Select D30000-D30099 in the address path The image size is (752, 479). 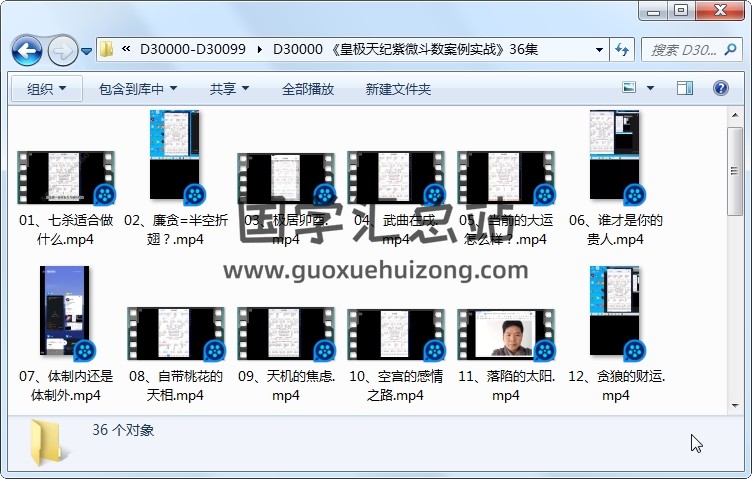click(193, 49)
